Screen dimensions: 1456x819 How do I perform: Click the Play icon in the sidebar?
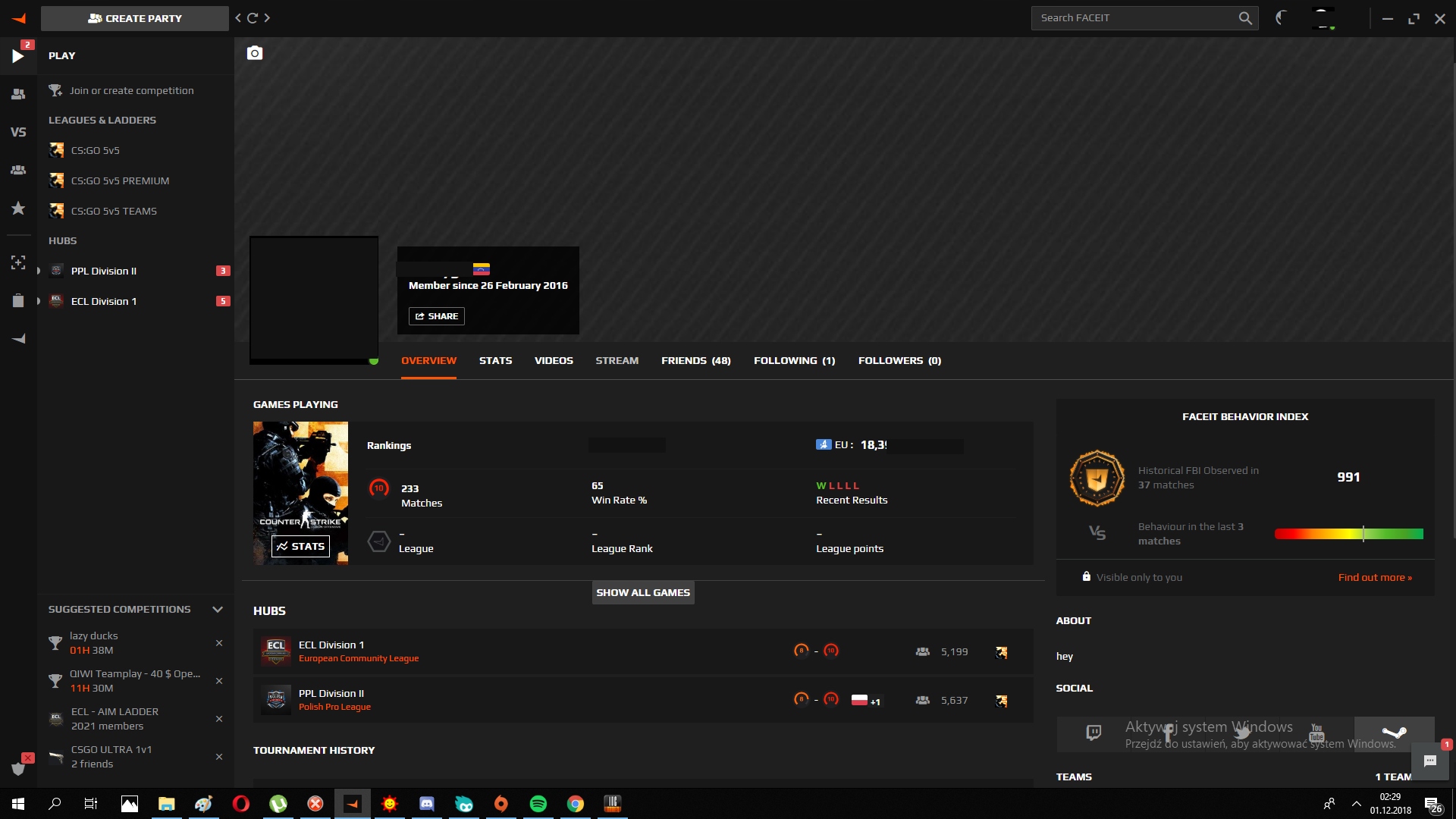click(18, 56)
